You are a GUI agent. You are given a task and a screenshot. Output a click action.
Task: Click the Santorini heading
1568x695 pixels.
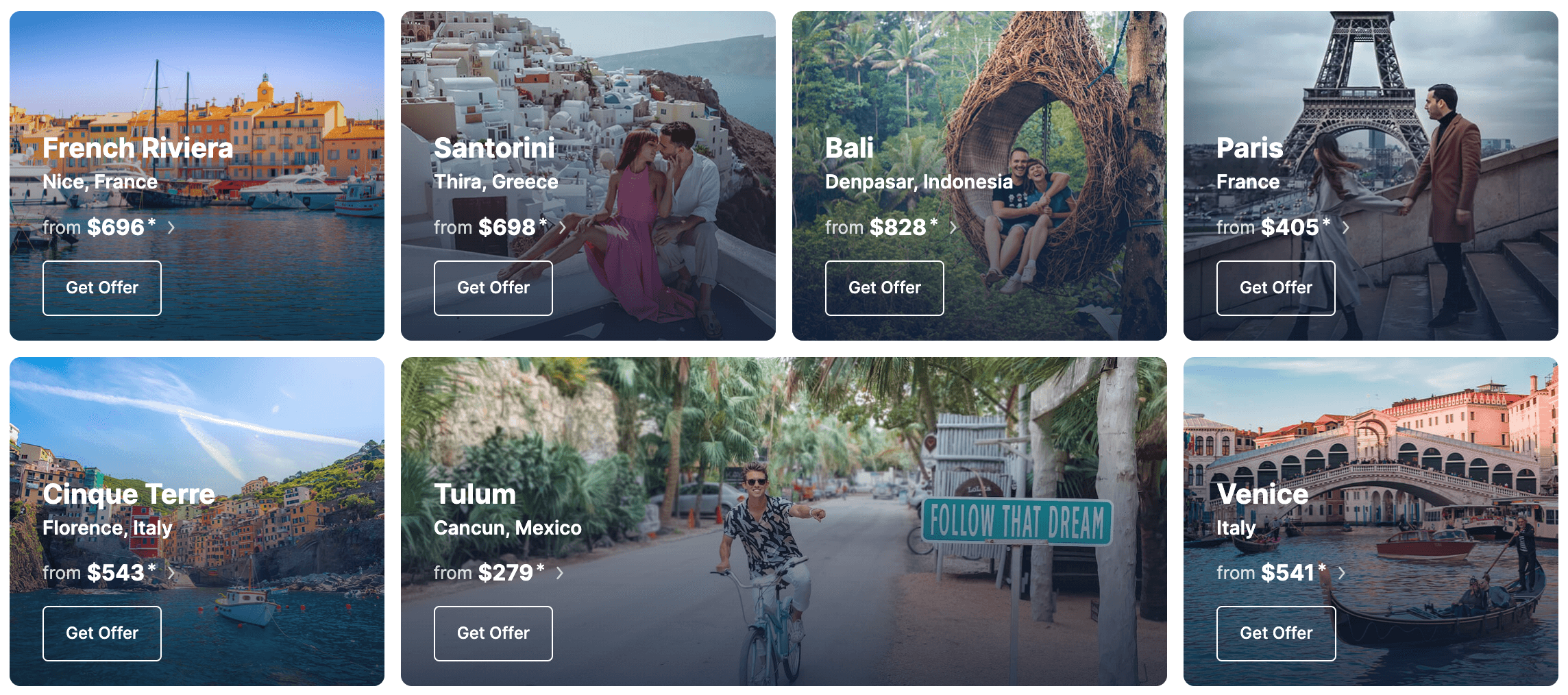[494, 148]
